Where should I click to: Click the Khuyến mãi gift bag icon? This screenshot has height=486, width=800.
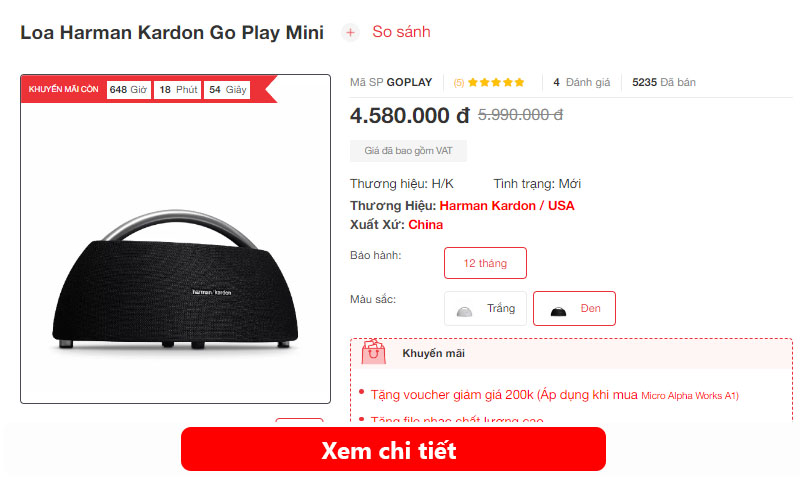coord(373,352)
